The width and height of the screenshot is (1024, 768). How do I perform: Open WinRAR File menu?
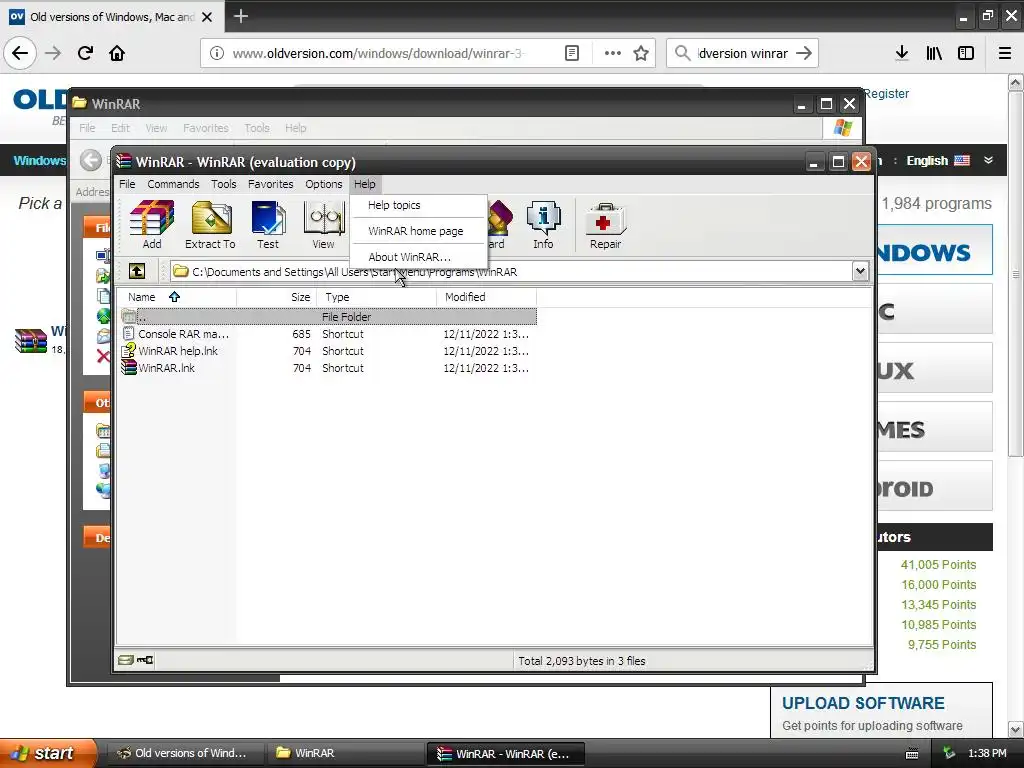127,184
